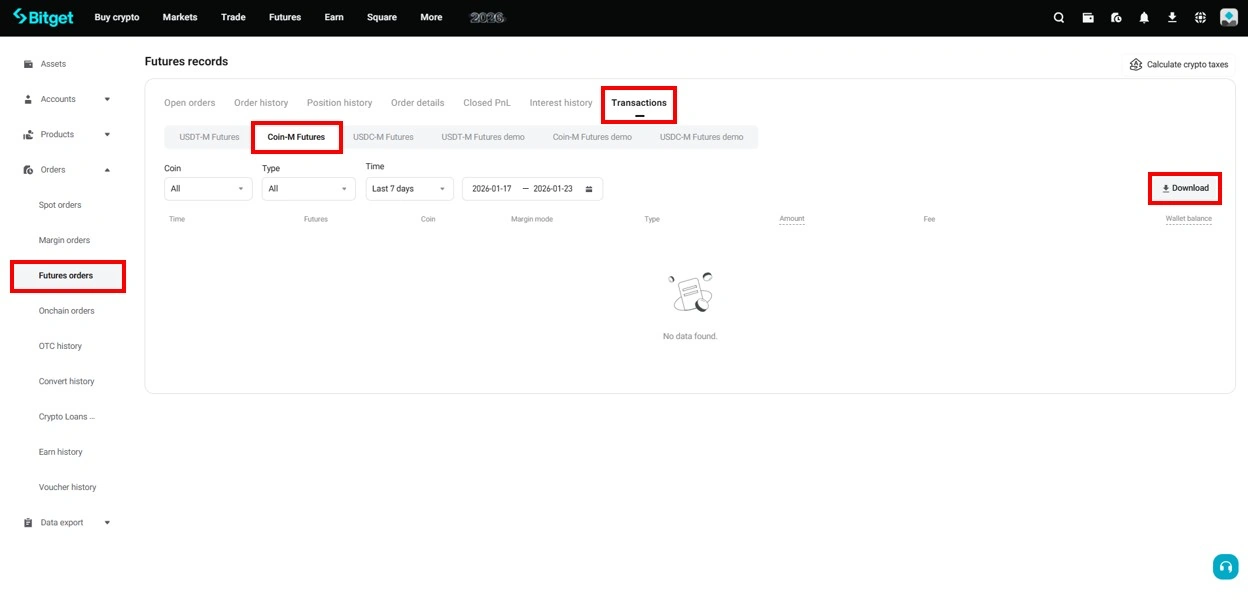Open Buy crypto menu
1248x604 pixels.
[117, 17]
